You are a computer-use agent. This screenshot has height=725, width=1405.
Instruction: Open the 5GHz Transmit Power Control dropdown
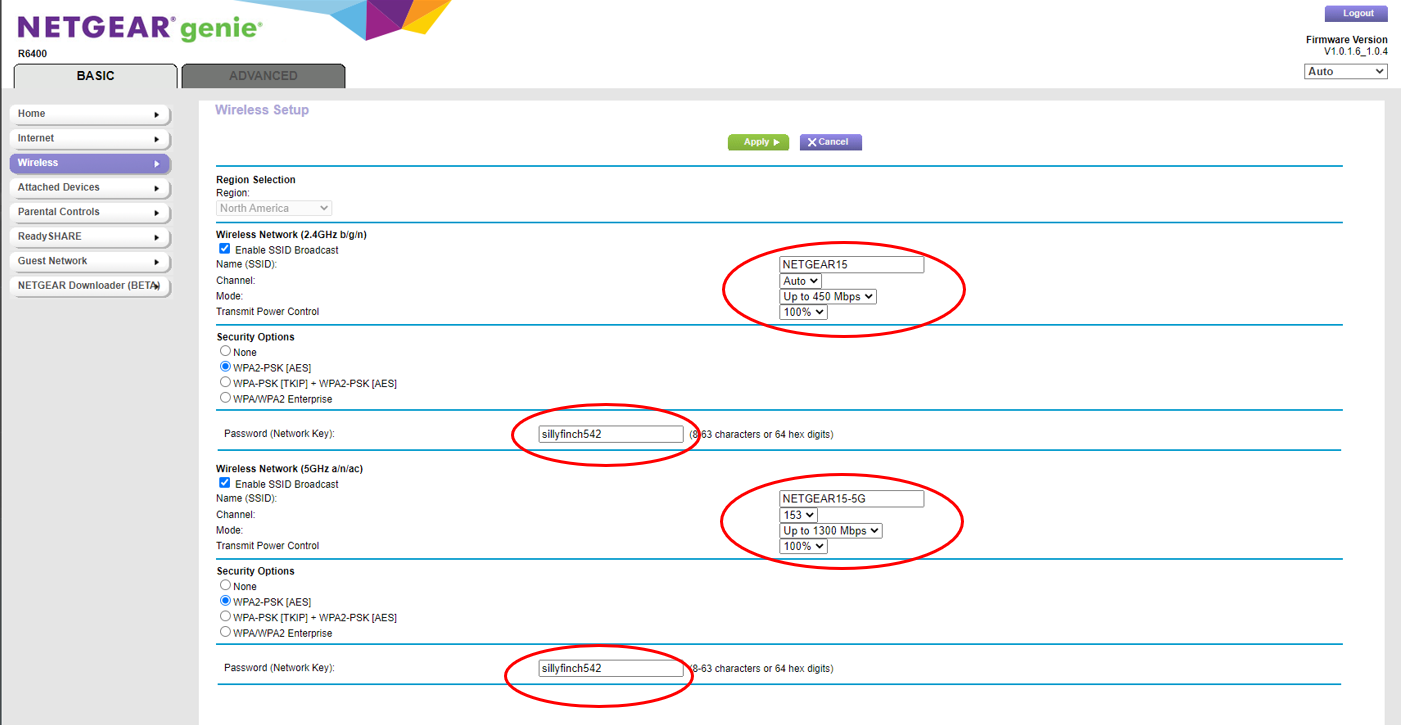[x=804, y=546]
